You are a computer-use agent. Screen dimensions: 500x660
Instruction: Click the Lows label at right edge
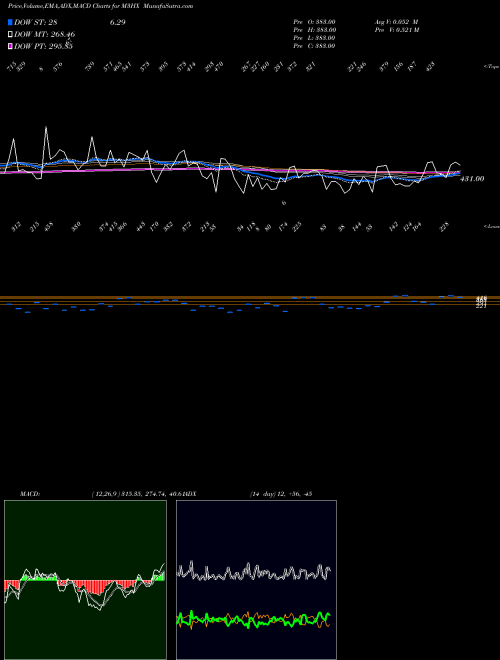coord(491,226)
